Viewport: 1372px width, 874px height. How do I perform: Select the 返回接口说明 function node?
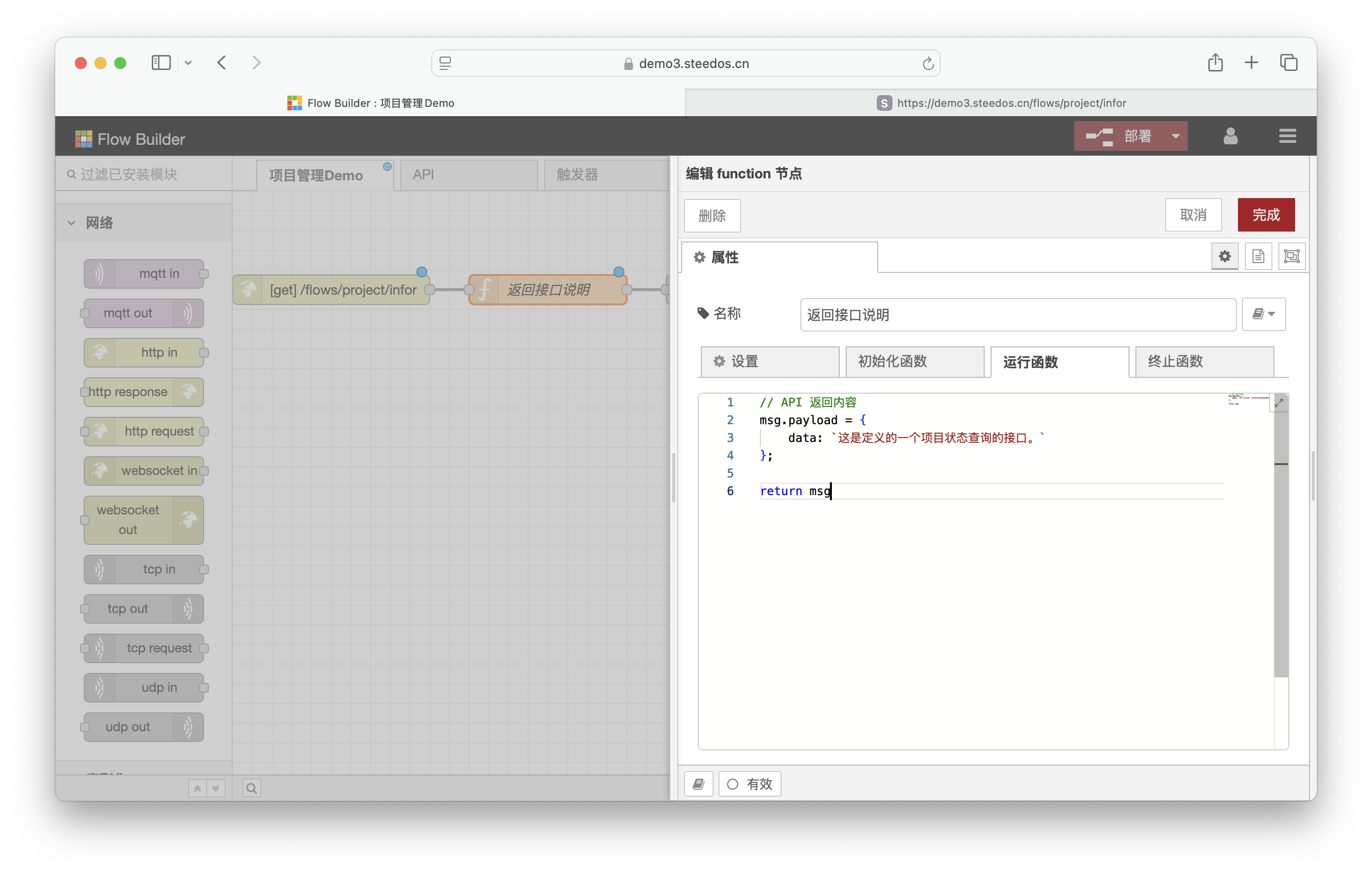(x=548, y=290)
